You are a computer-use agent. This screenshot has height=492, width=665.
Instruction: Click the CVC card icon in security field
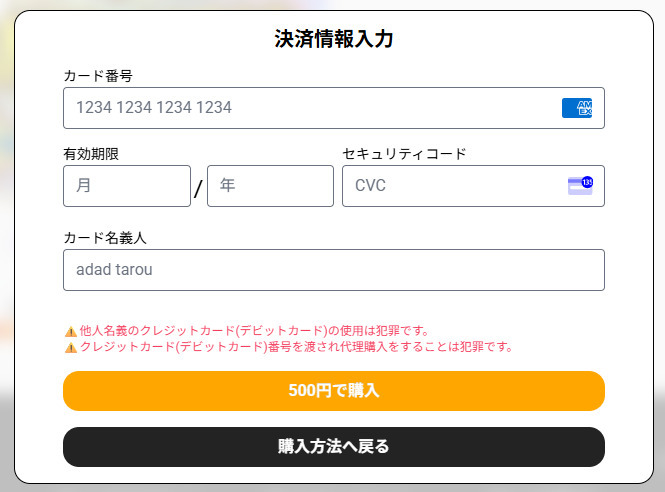click(580, 185)
